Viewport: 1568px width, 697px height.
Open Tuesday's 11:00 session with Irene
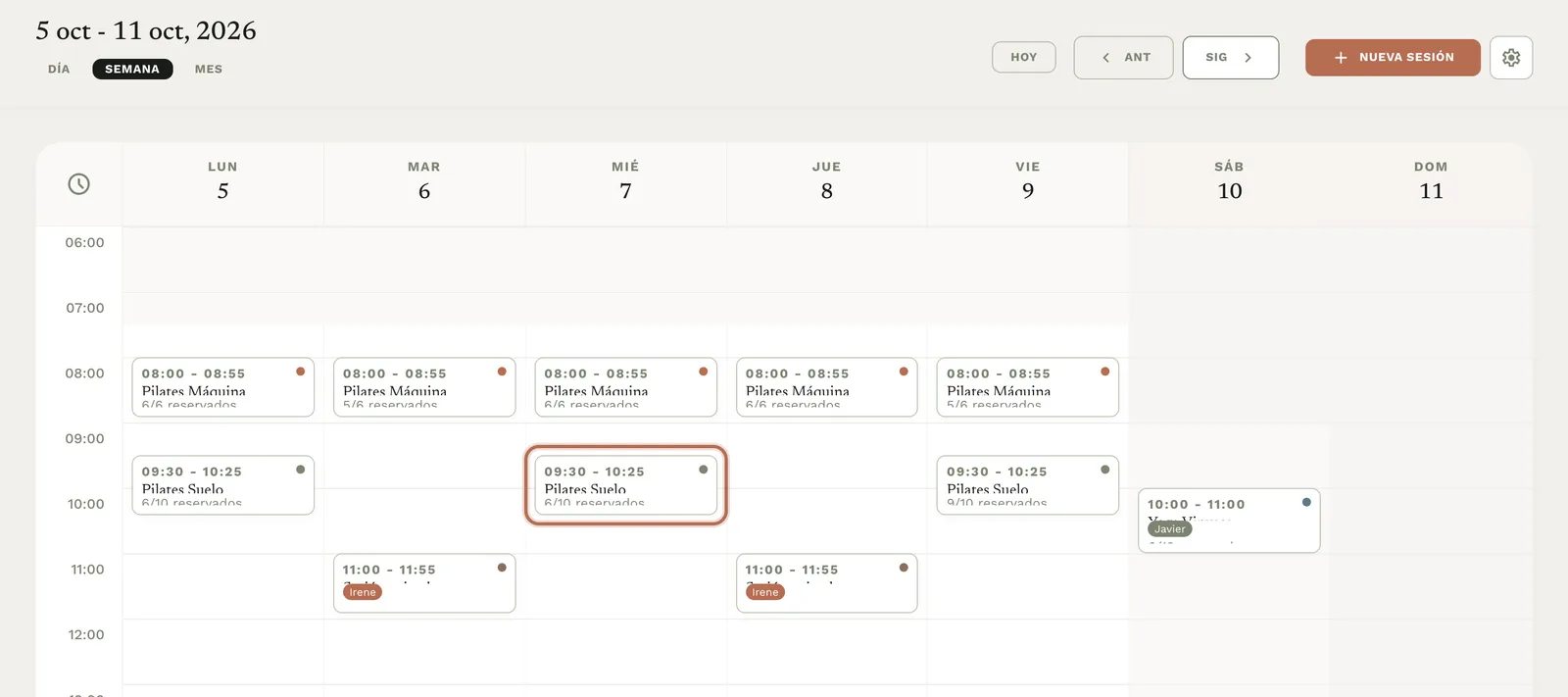(x=424, y=583)
